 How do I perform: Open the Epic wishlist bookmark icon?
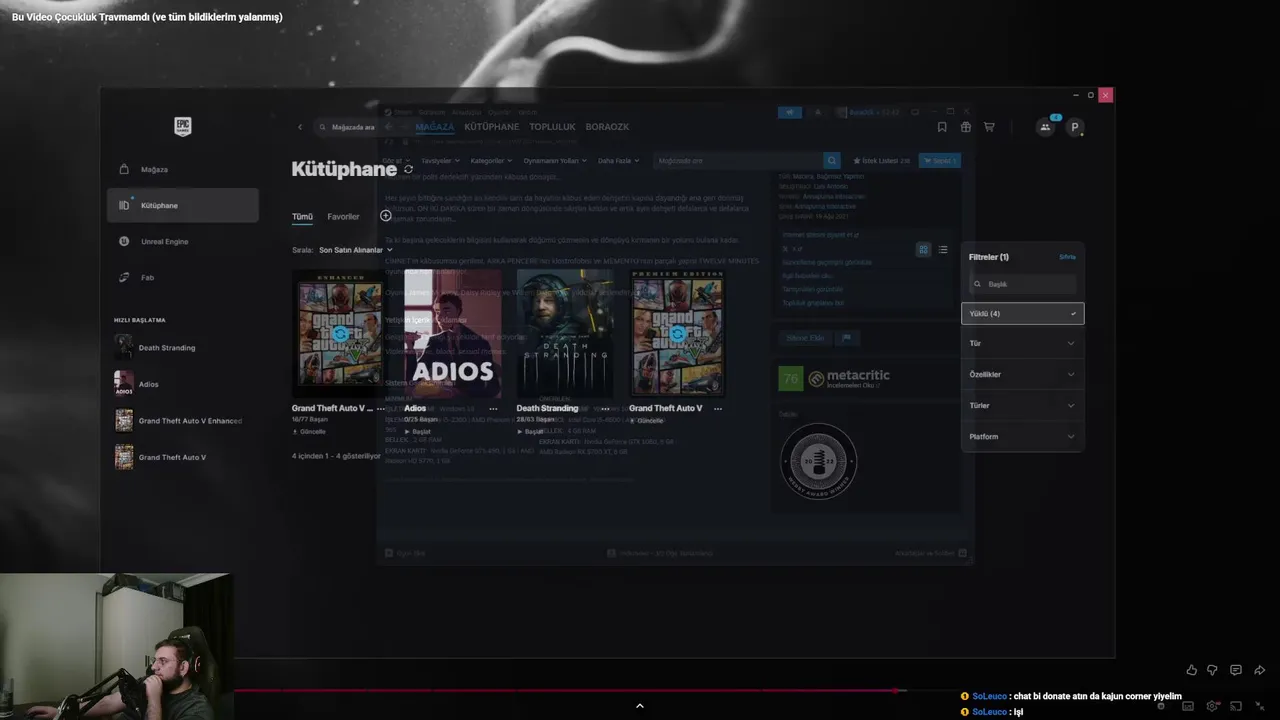[942, 127]
